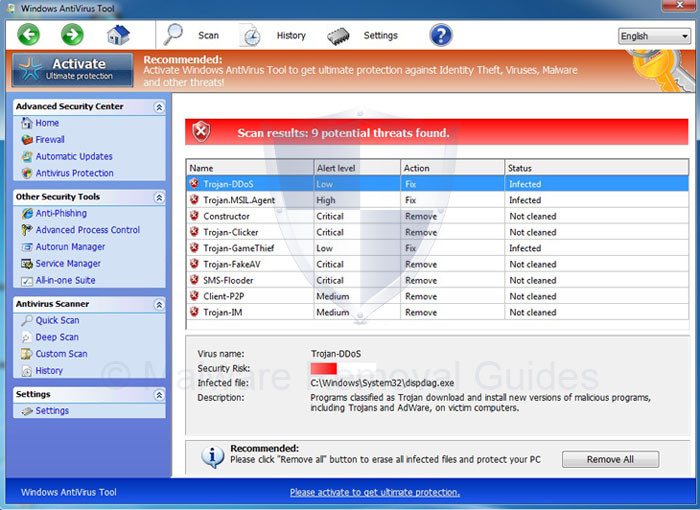Open Help via blue question mark icon
Image resolution: width=700 pixels, height=510 pixels.
point(441,35)
